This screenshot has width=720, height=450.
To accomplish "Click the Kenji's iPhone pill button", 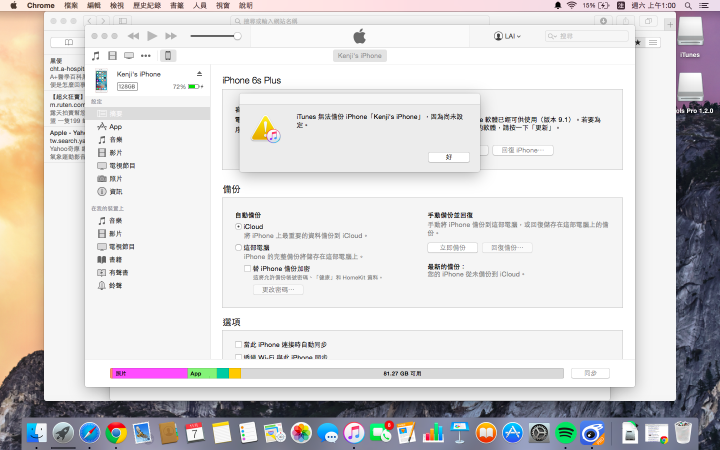I will pyautogui.click(x=360, y=56).
